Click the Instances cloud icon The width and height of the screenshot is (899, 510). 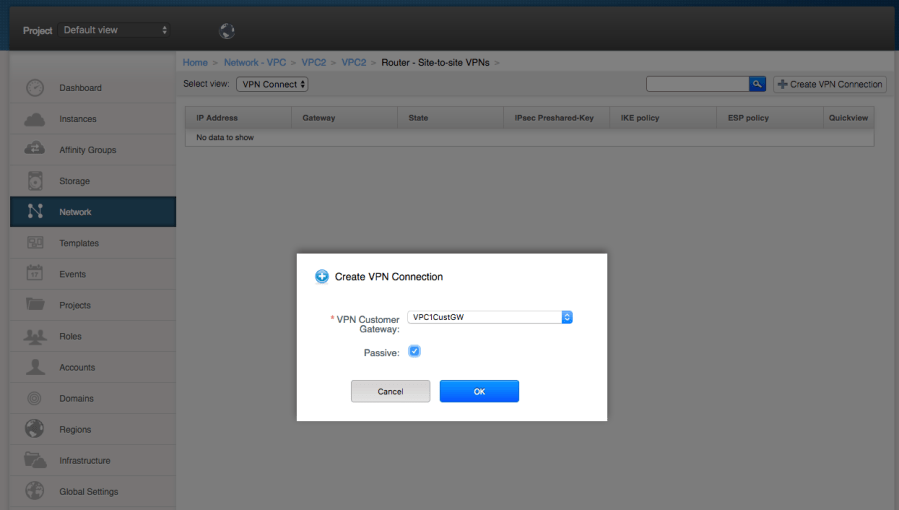(35, 119)
